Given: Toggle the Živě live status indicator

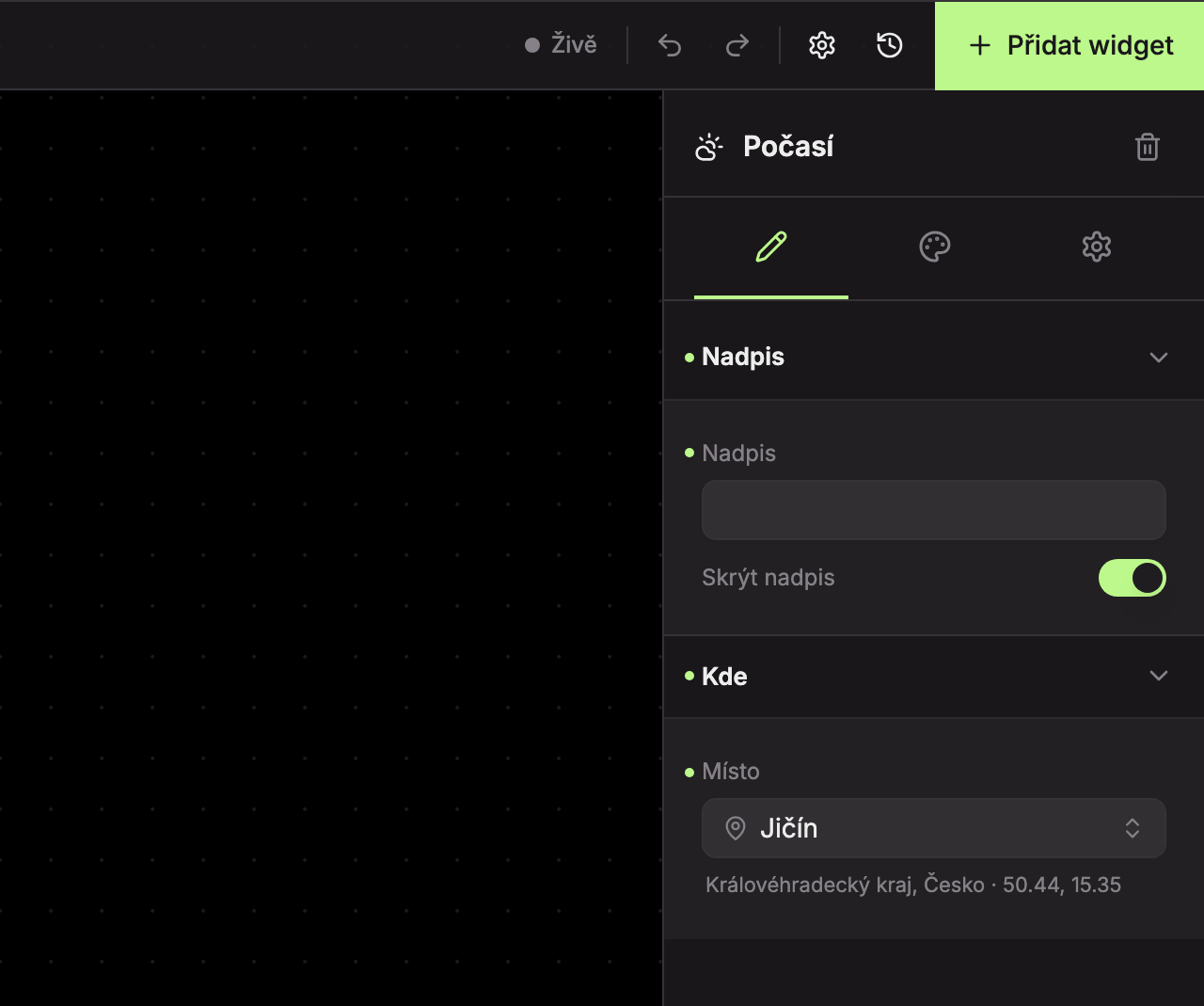Looking at the screenshot, I should coord(561,44).
